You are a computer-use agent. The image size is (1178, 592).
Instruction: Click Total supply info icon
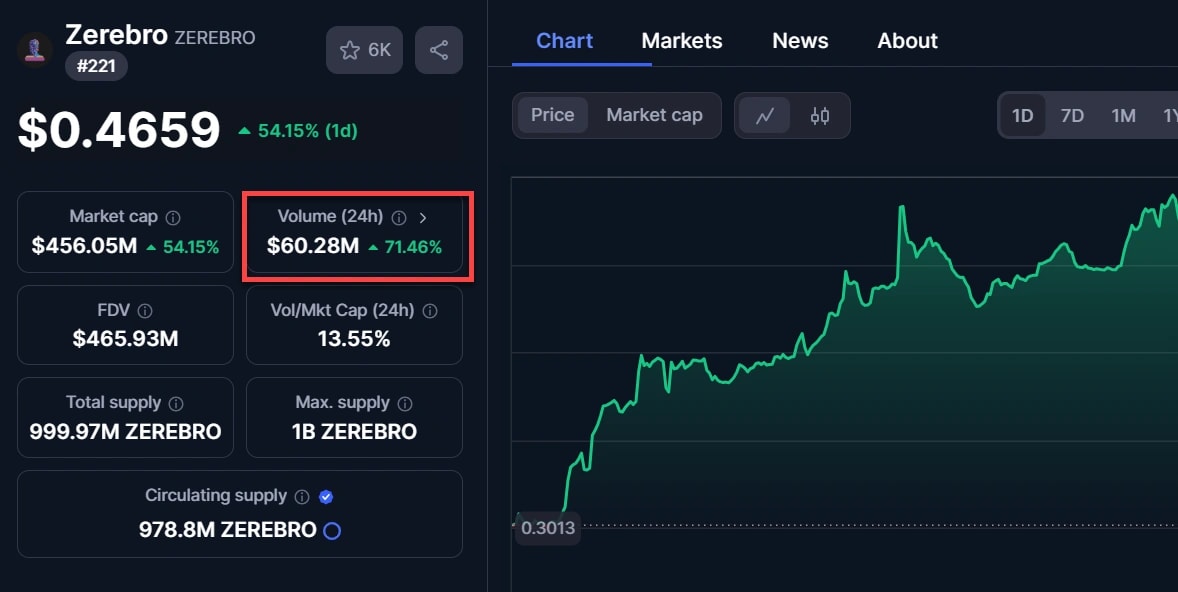176,403
